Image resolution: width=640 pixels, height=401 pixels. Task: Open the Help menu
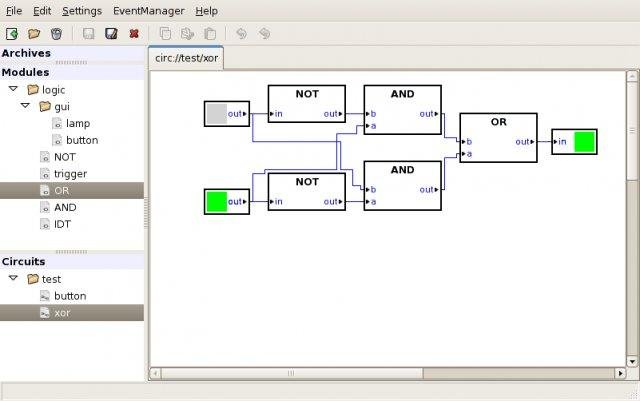206,11
